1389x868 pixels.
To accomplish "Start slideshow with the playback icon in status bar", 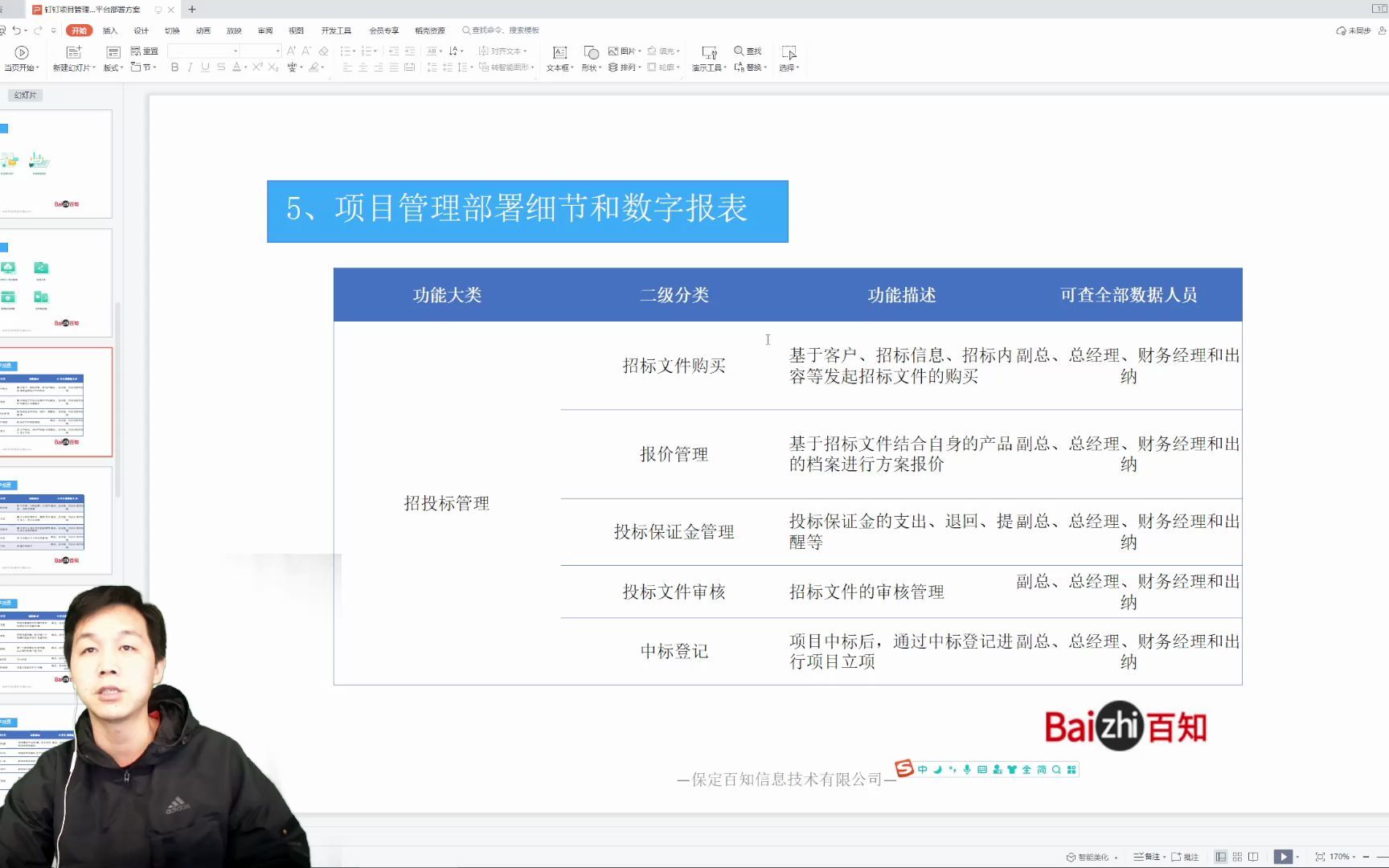I will click(1285, 856).
